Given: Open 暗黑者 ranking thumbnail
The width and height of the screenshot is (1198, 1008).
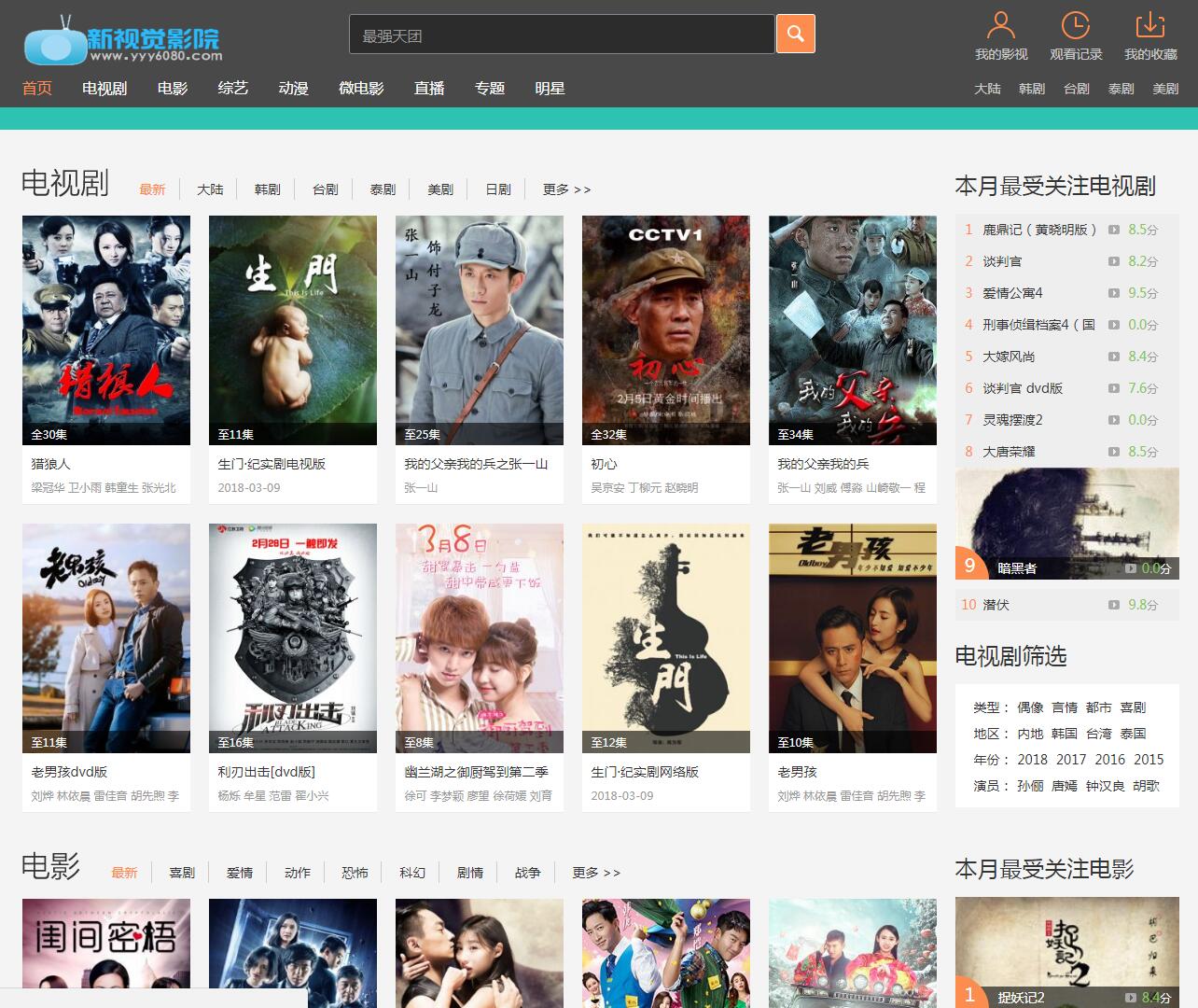Looking at the screenshot, I should click(1067, 524).
